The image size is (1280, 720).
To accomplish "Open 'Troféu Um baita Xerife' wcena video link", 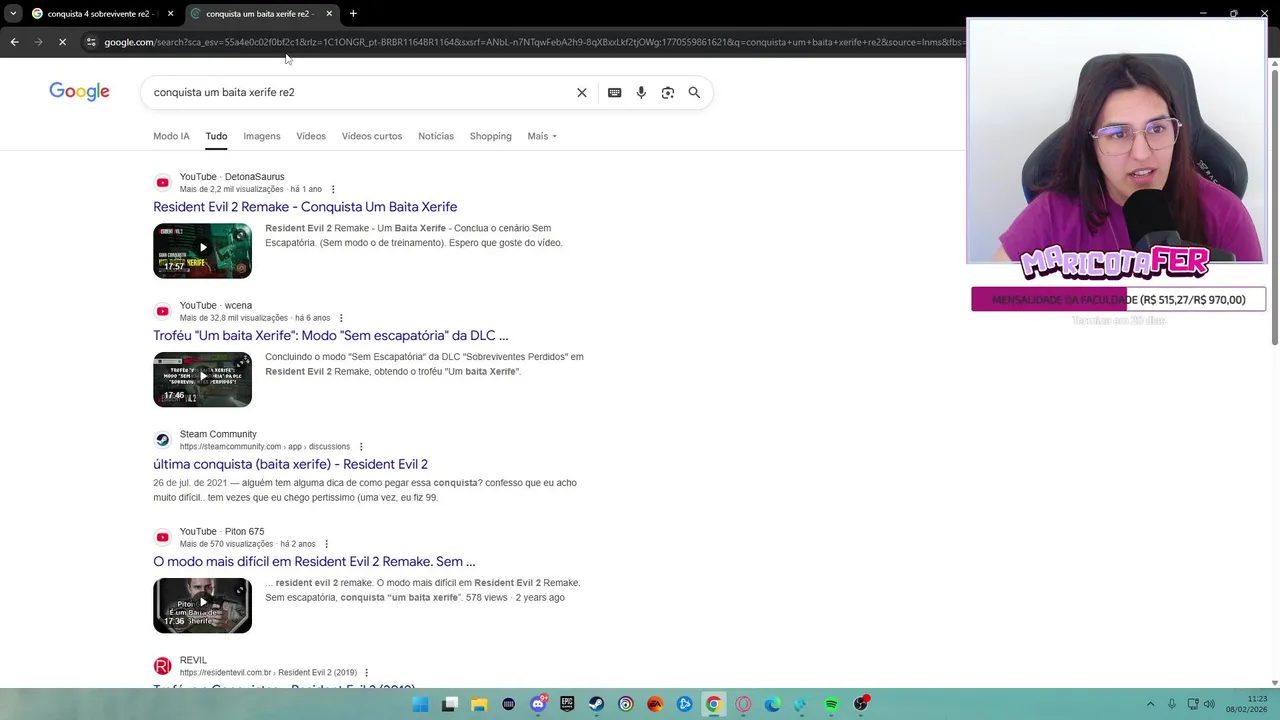I will point(330,336).
